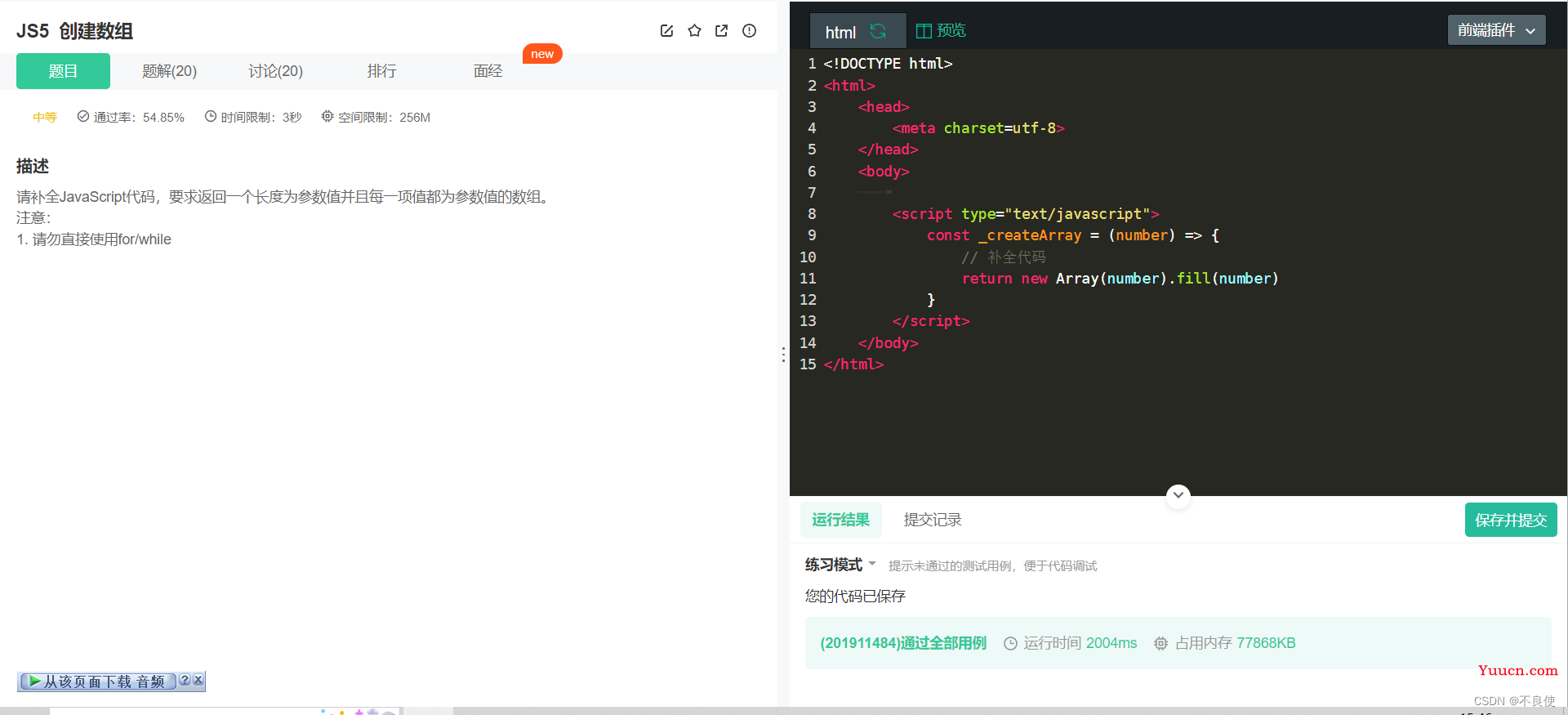This screenshot has height=715, width=1568.
Task: Click the meta charset line in editor
Action: coord(978,128)
